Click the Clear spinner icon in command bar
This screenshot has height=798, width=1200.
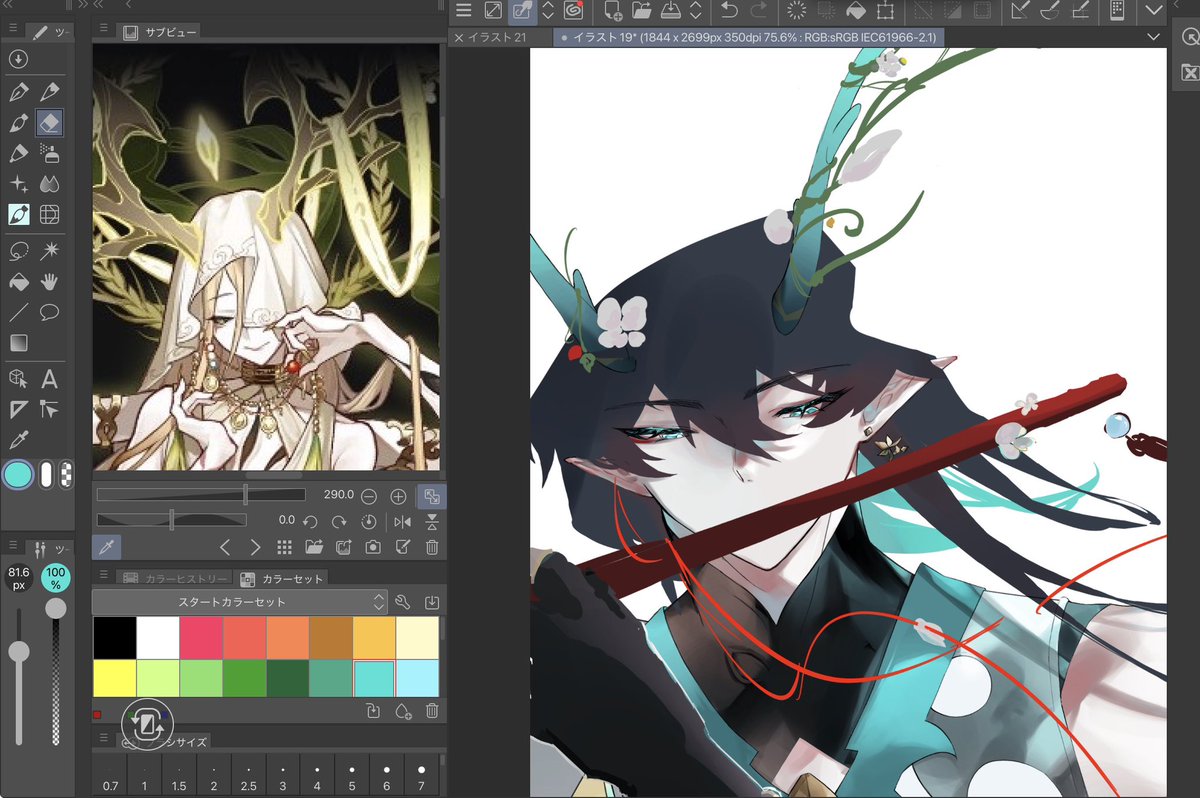pos(797,11)
